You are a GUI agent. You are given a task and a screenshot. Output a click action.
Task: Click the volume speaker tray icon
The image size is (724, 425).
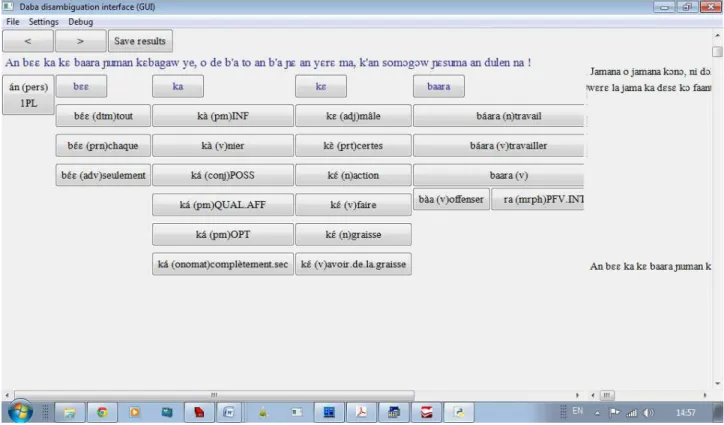pyautogui.click(x=648, y=413)
